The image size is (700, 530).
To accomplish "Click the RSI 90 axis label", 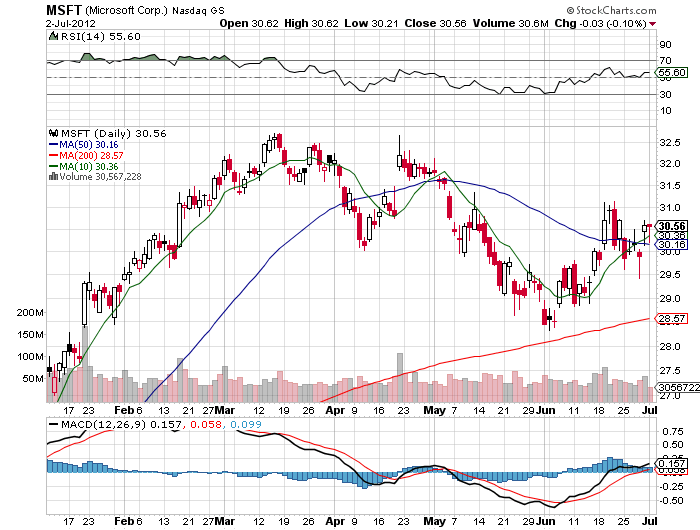I will point(666,44).
